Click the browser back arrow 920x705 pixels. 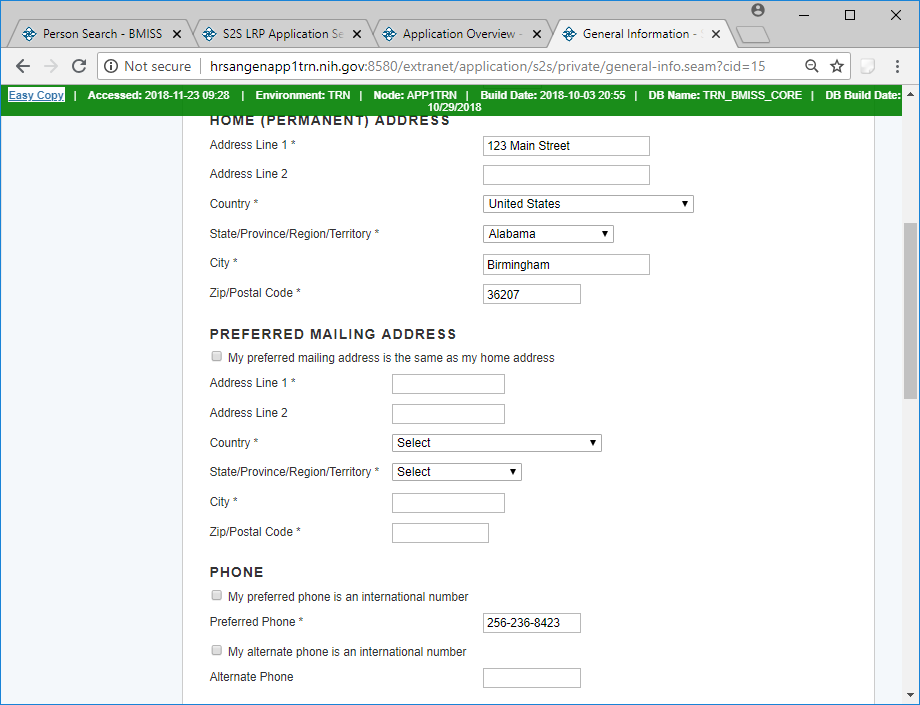tap(23, 66)
